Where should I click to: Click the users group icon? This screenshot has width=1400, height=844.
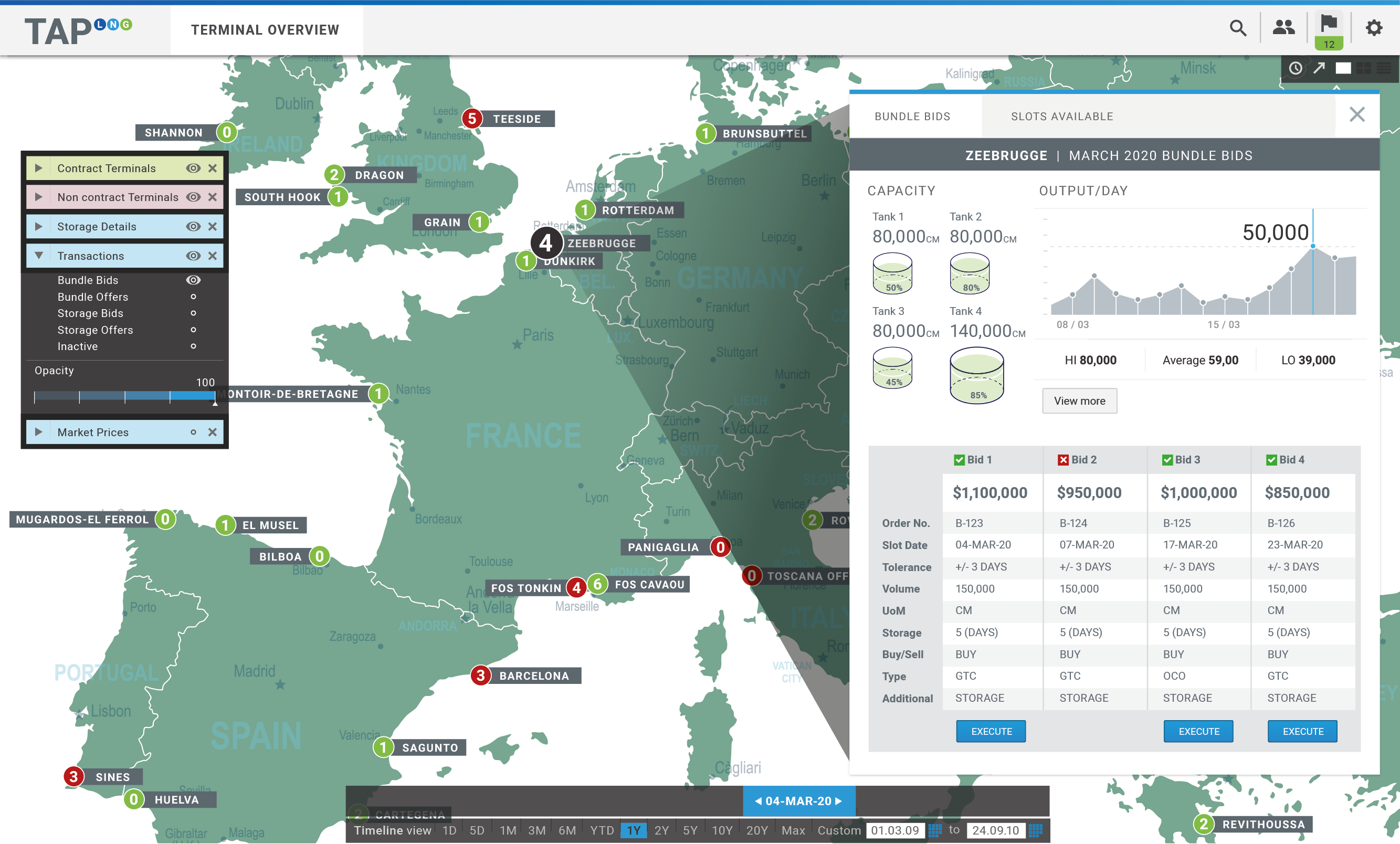[1283, 27]
